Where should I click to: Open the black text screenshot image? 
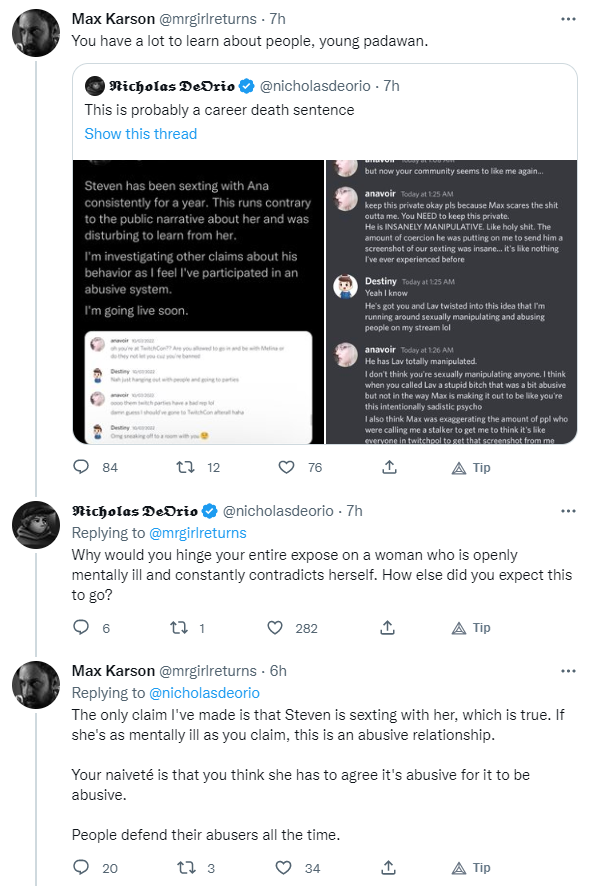click(198, 302)
